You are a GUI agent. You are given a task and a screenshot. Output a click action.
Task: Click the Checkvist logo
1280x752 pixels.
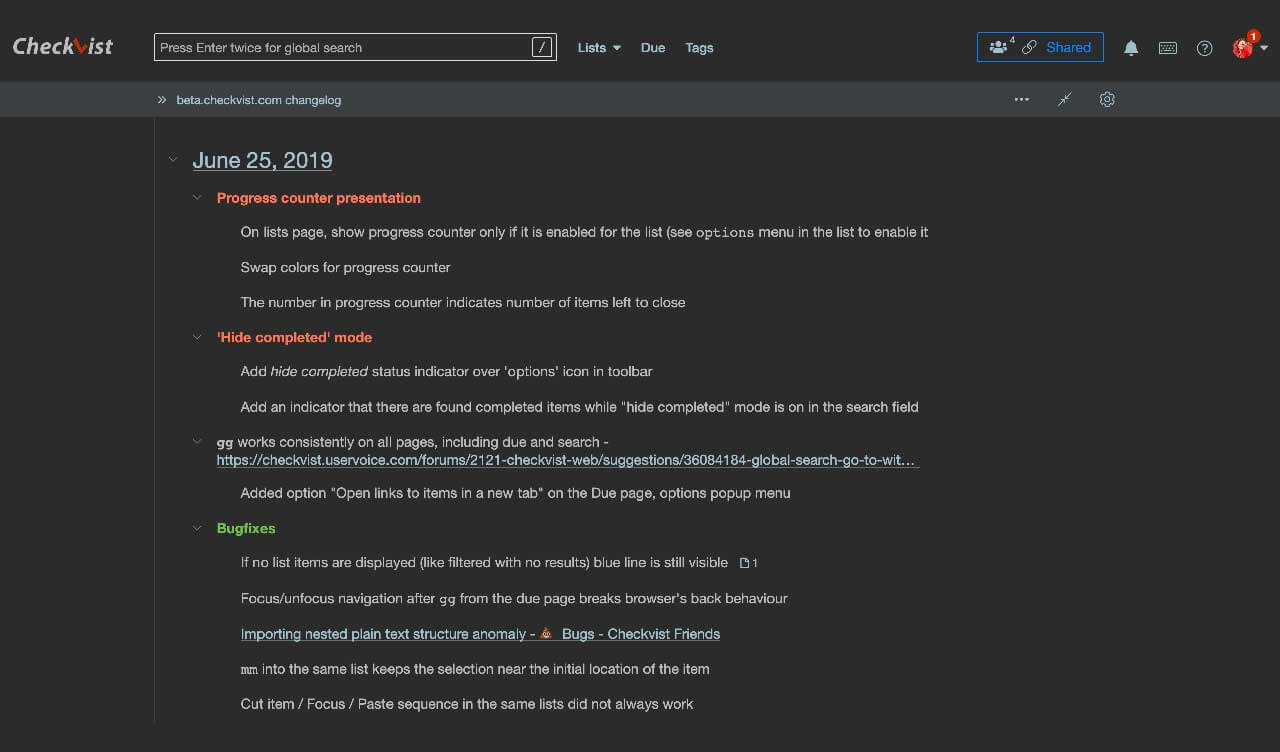pos(63,47)
